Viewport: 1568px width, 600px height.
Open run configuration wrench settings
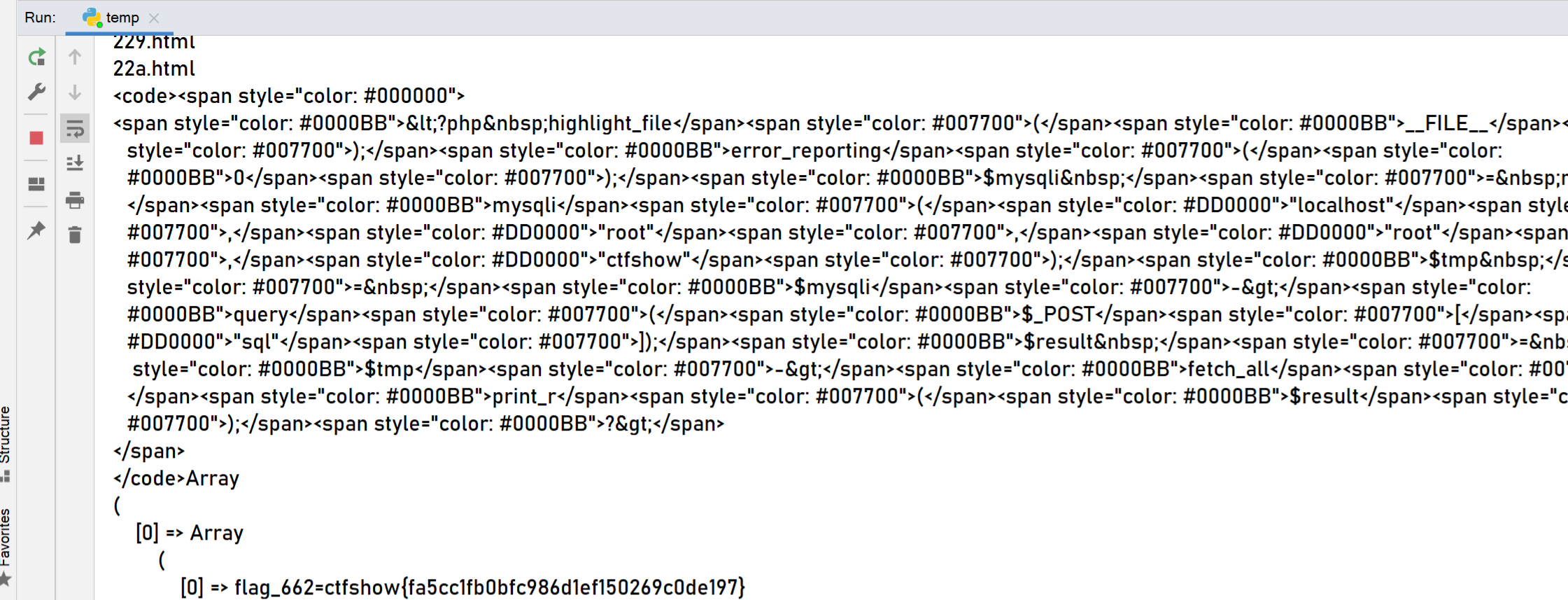(x=37, y=92)
